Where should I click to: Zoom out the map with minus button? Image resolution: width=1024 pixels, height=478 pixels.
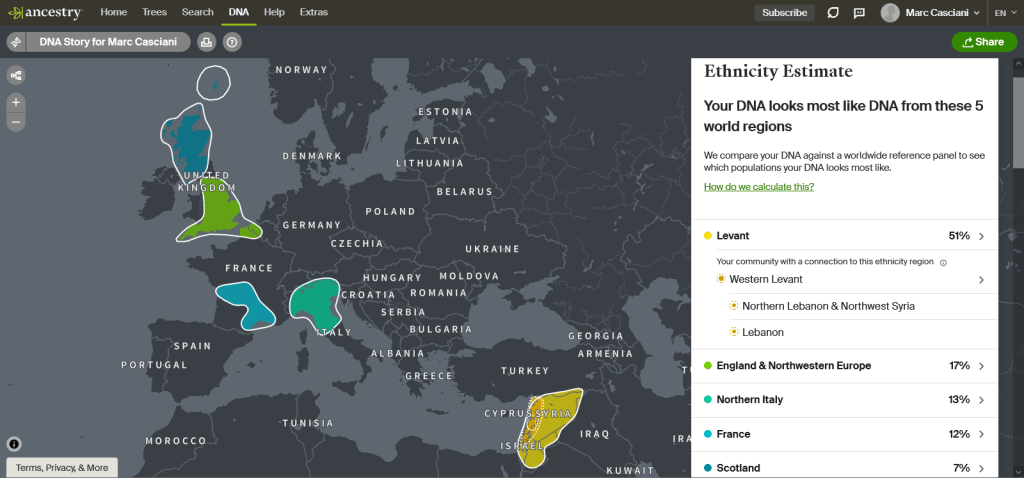(16, 122)
